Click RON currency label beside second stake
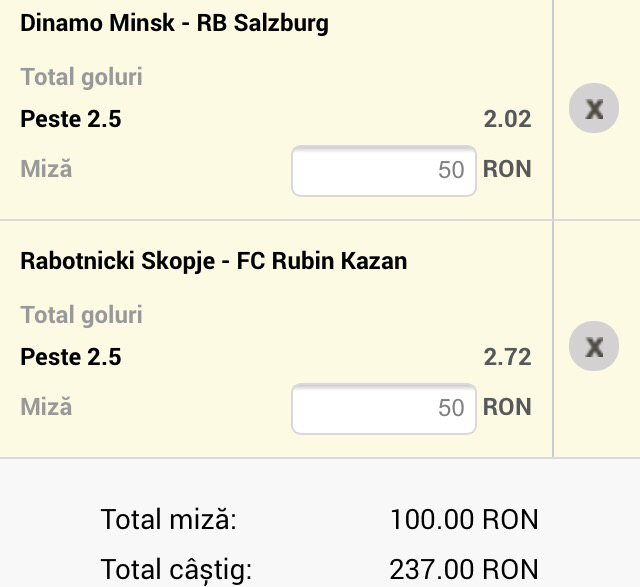This screenshot has height=587, width=640. pyautogui.click(x=507, y=407)
